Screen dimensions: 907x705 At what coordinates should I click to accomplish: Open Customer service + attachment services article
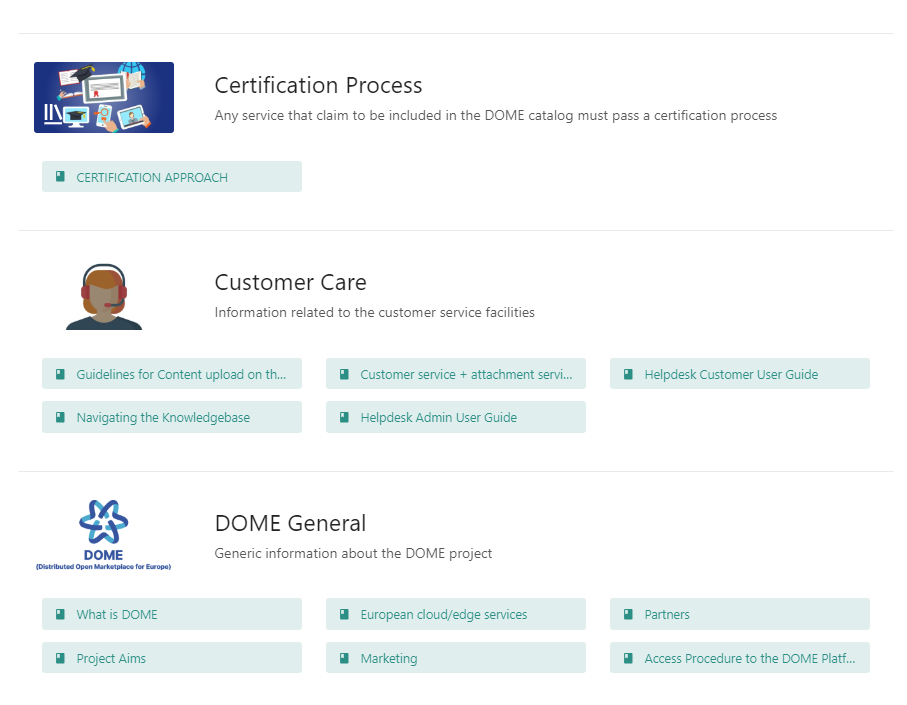466,374
